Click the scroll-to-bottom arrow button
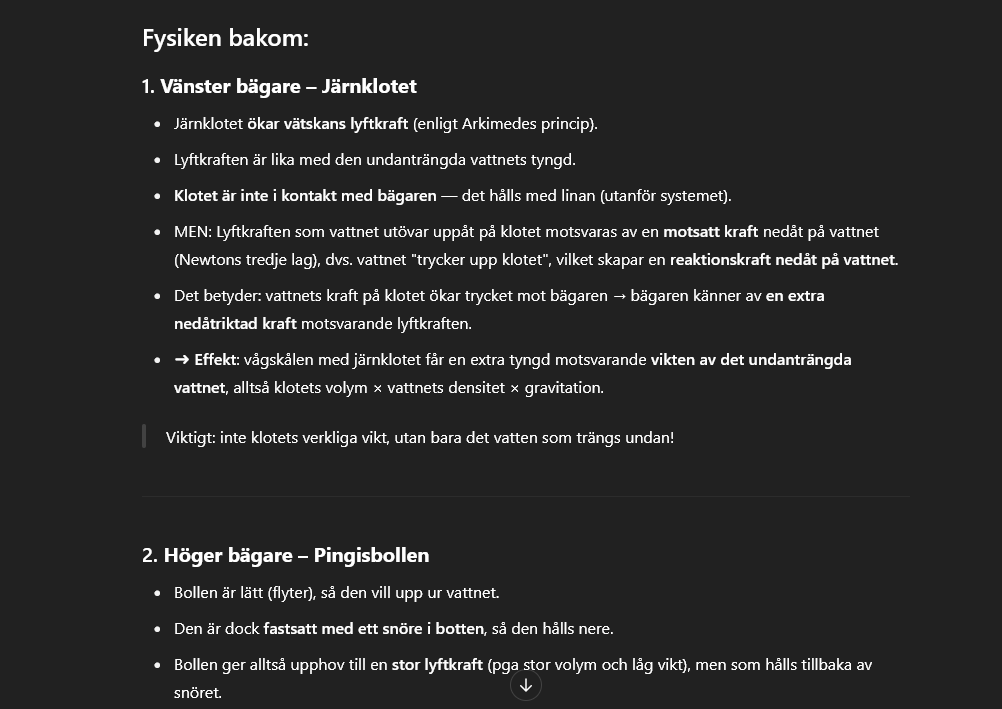The image size is (1002, 709). (x=526, y=685)
